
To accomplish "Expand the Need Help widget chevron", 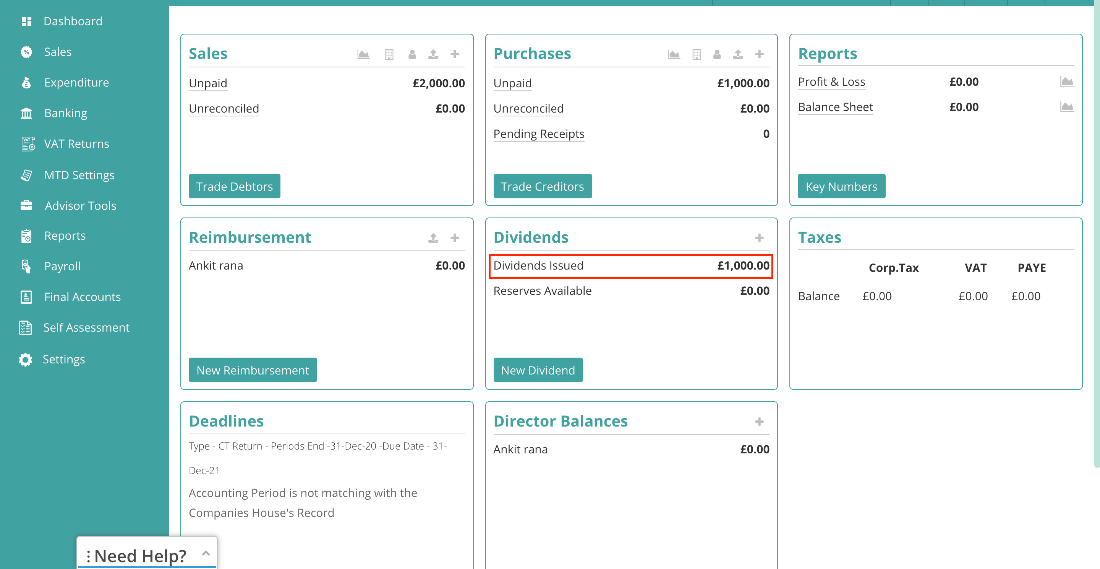I will pos(206,554).
